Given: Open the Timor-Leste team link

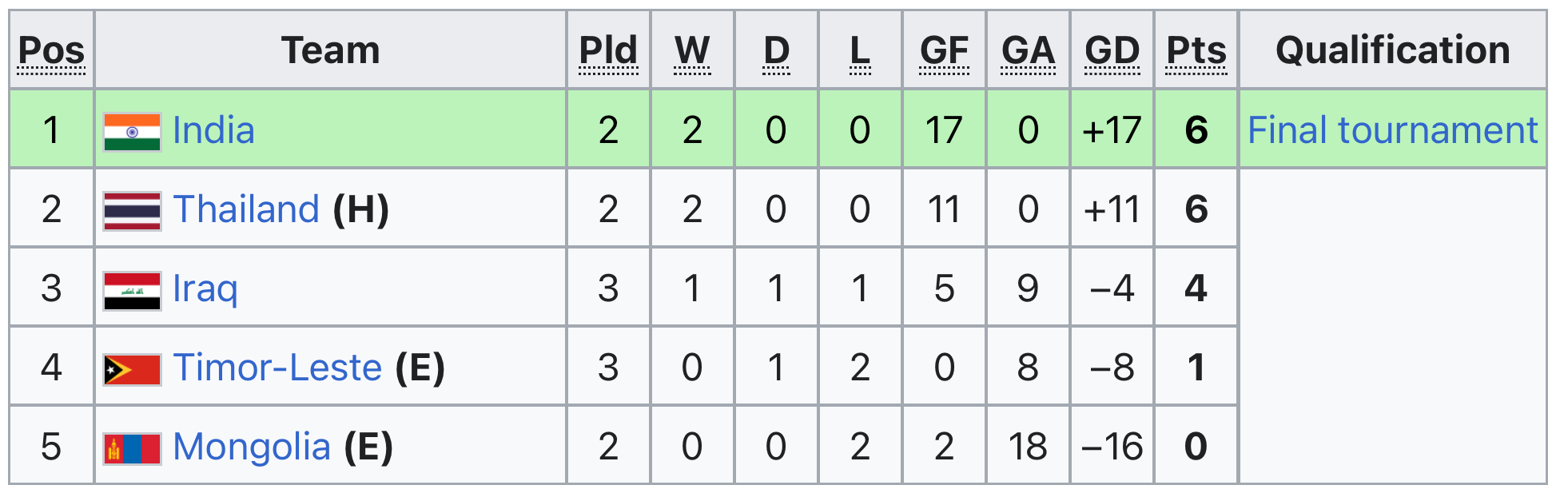Looking at the screenshot, I should pyautogui.click(x=277, y=368).
